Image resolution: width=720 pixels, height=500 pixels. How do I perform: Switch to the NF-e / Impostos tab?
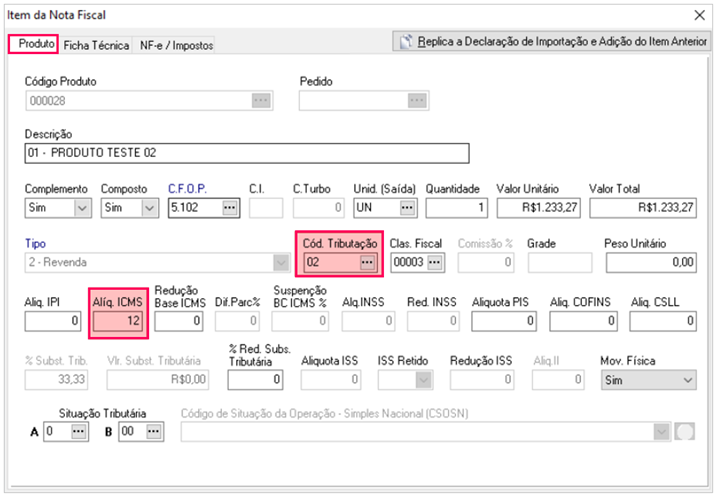click(x=176, y=45)
